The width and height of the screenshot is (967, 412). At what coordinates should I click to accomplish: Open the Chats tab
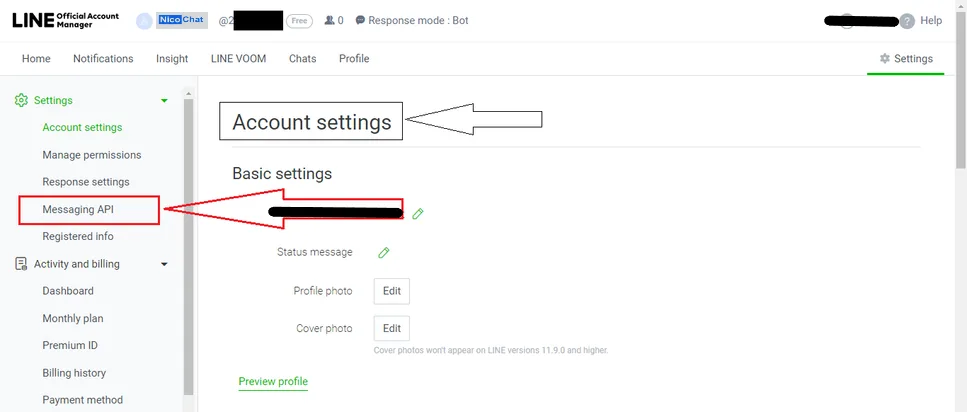pyautogui.click(x=302, y=59)
